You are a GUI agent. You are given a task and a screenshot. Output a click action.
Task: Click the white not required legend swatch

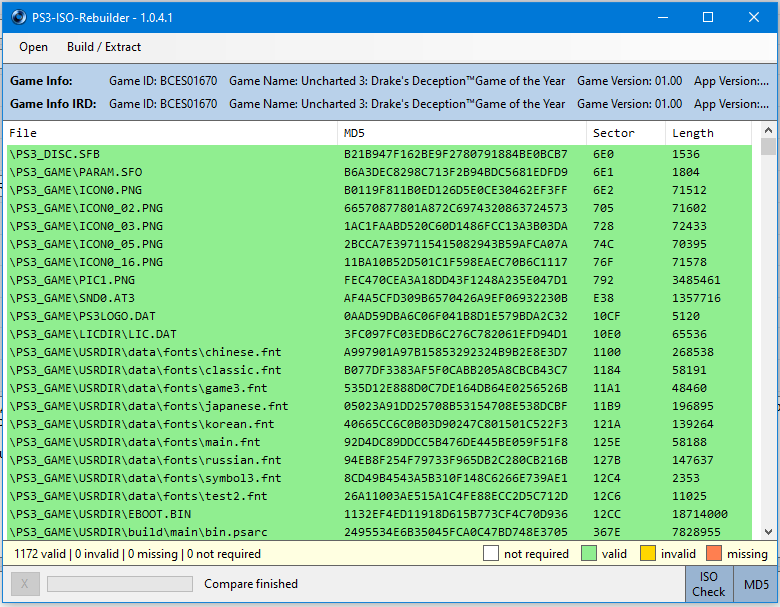pyautogui.click(x=490, y=554)
